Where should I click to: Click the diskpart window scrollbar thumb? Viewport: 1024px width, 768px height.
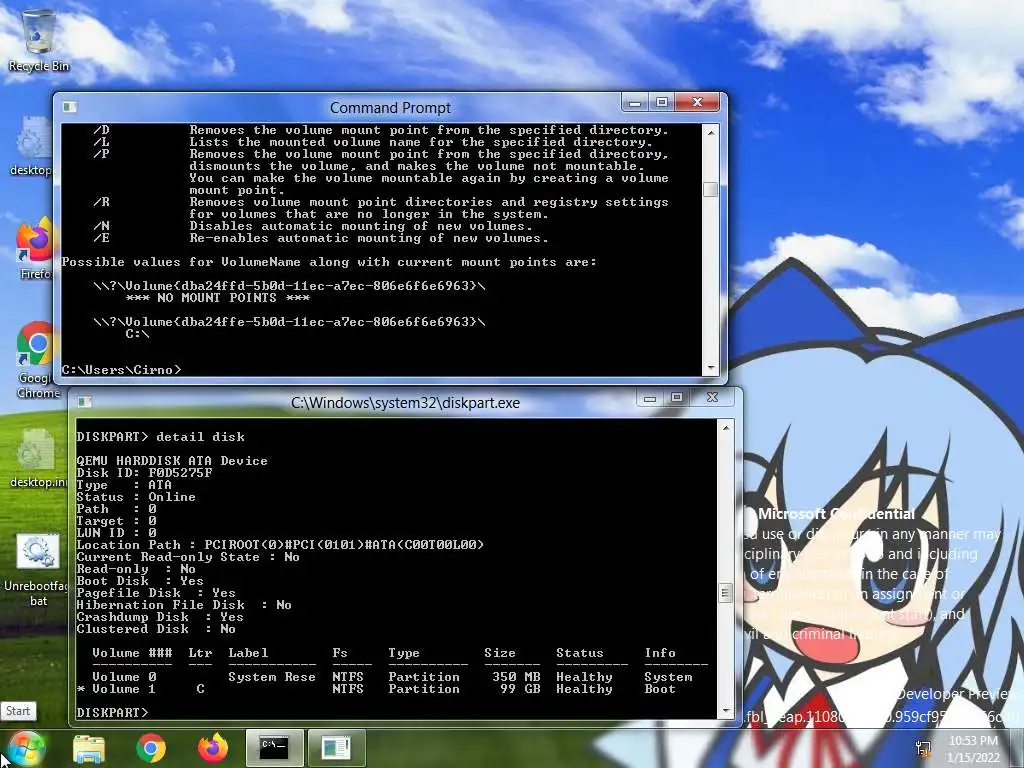click(726, 593)
